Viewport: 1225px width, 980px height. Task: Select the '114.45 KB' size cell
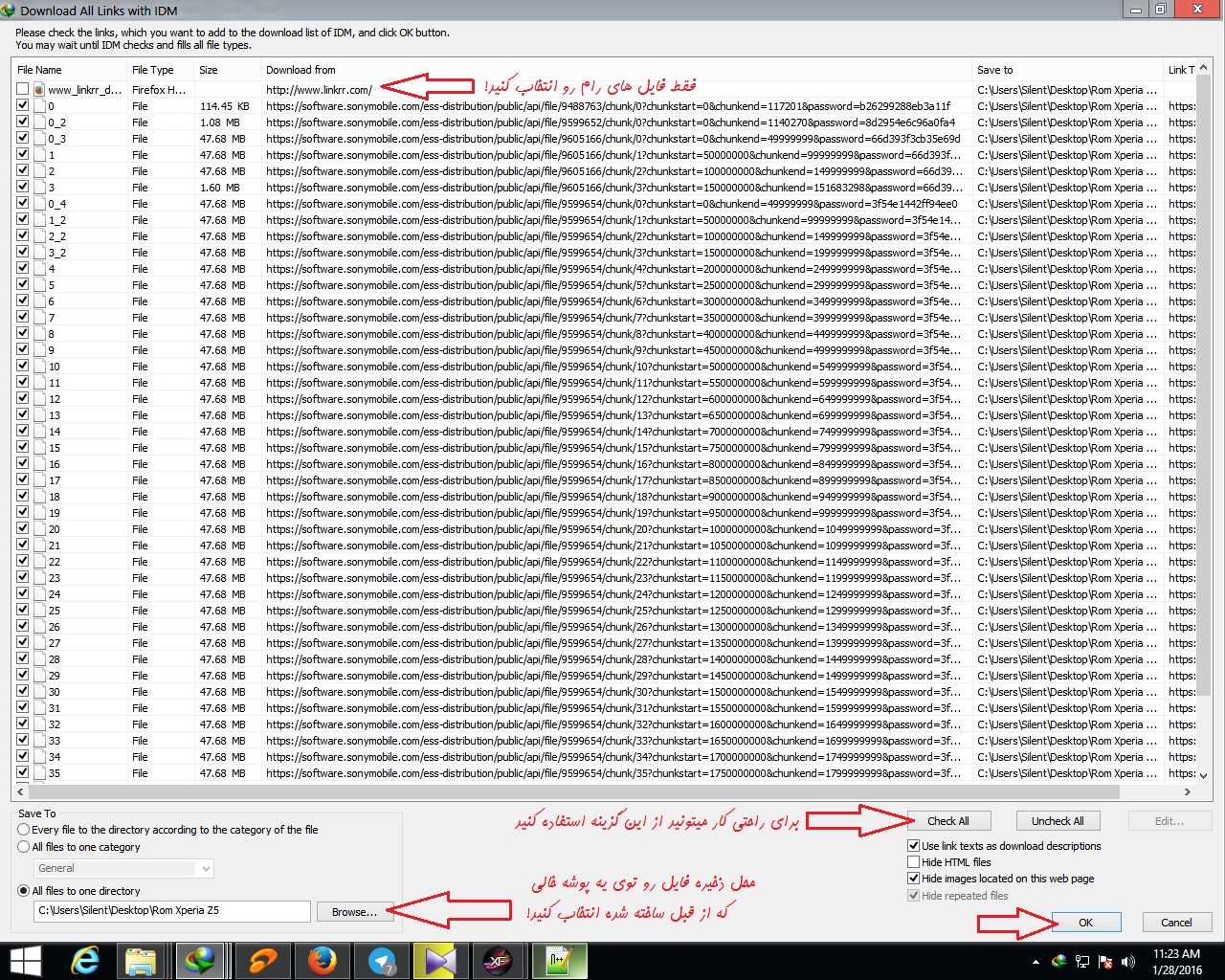tap(225, 106)
